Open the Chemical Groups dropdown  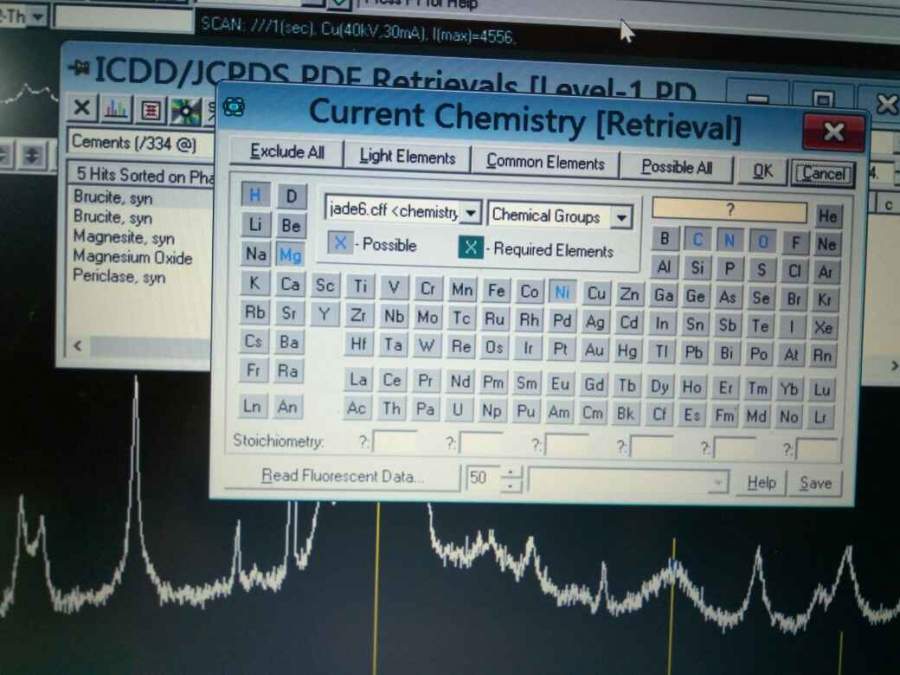[620, 218]
